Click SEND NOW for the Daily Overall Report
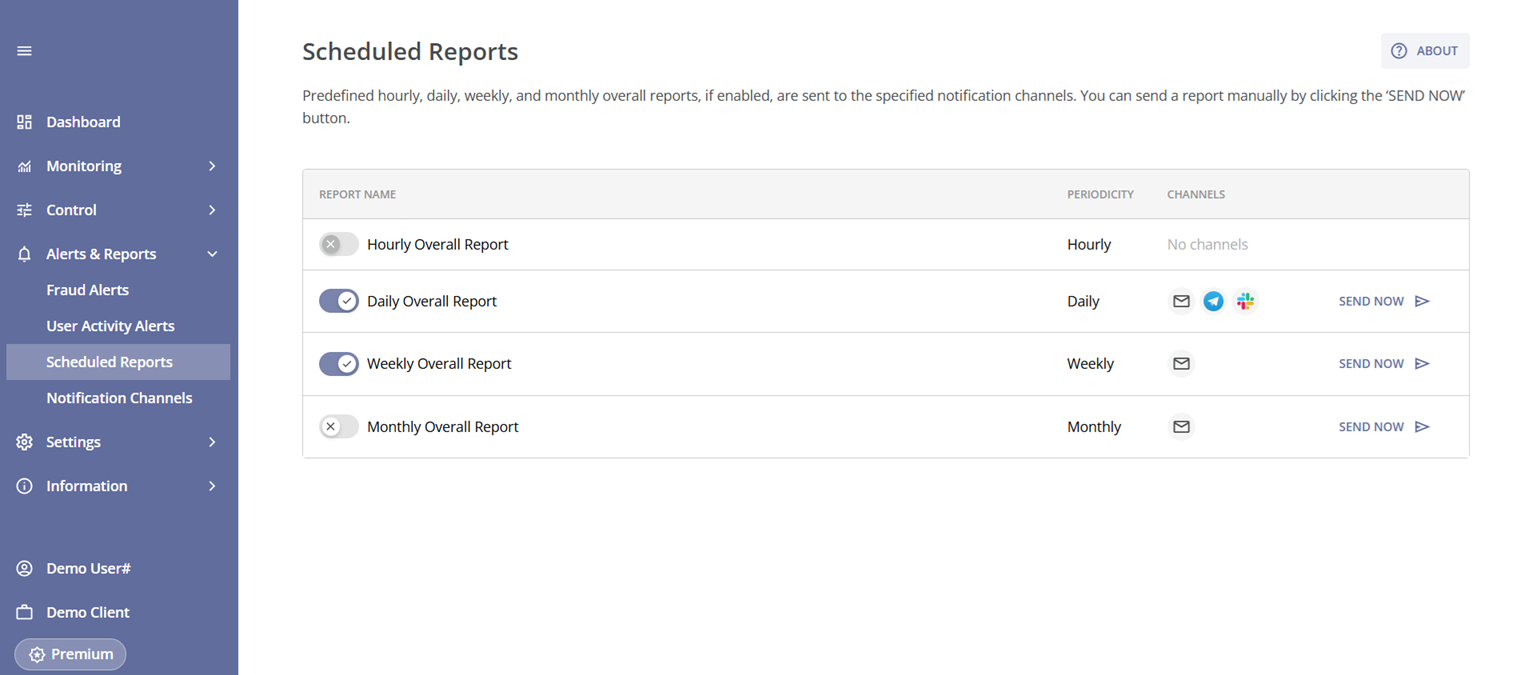Viewport: 1519px width, 675px height. (1371, 300)
